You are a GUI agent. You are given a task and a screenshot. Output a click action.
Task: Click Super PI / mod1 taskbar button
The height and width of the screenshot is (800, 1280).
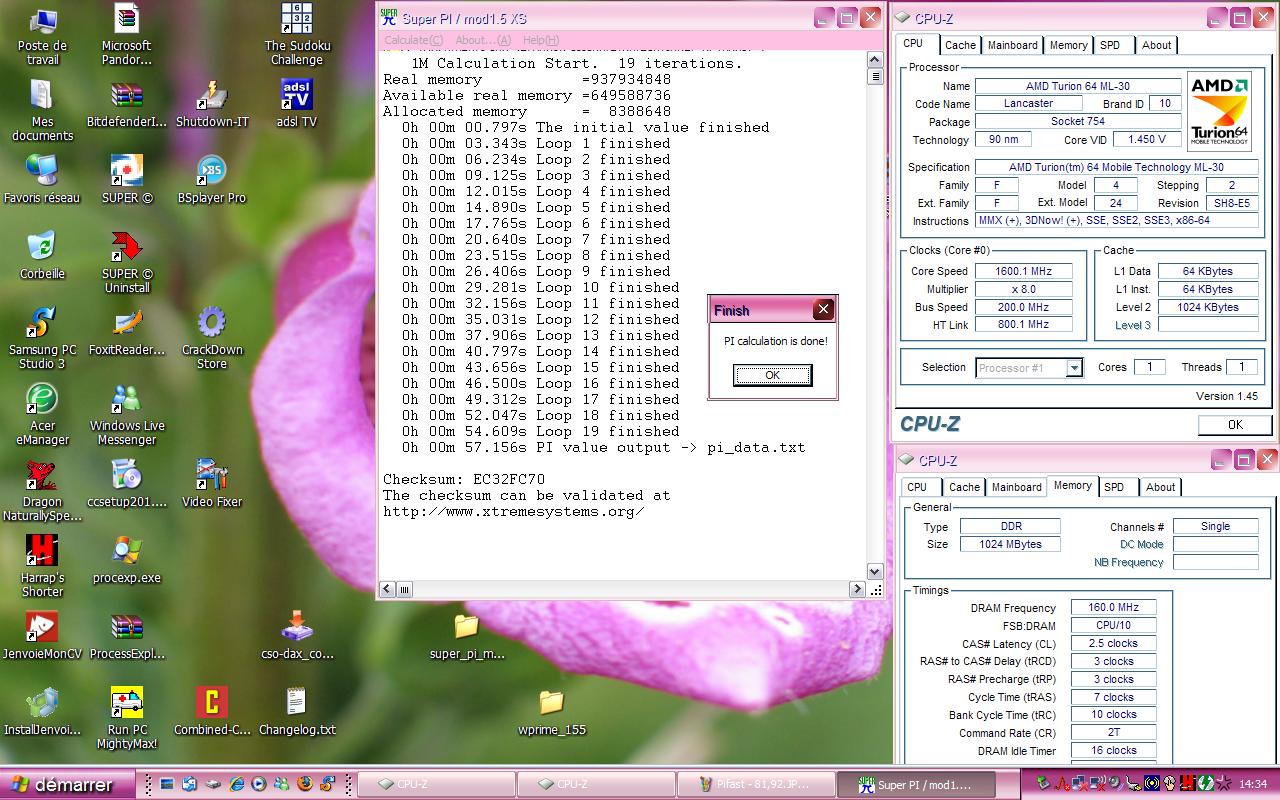coord(915,785)
